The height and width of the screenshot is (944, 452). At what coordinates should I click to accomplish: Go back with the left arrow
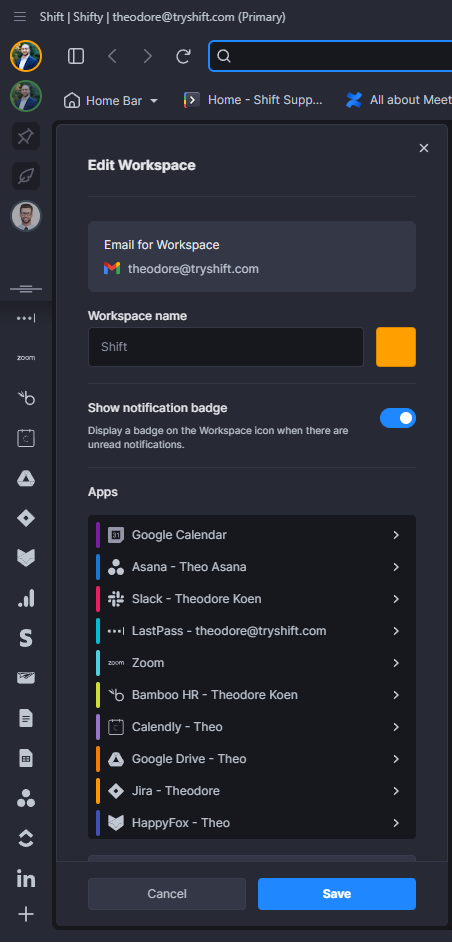tap(112, 56)
